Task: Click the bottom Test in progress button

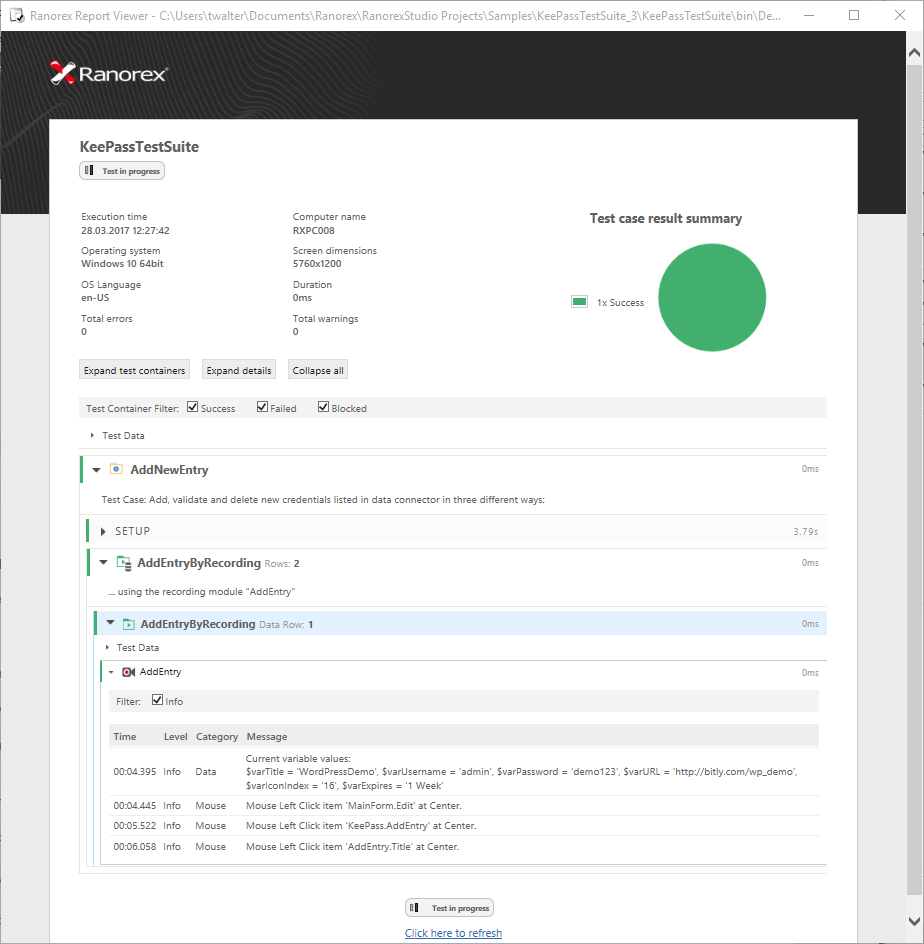Action: 450,908
